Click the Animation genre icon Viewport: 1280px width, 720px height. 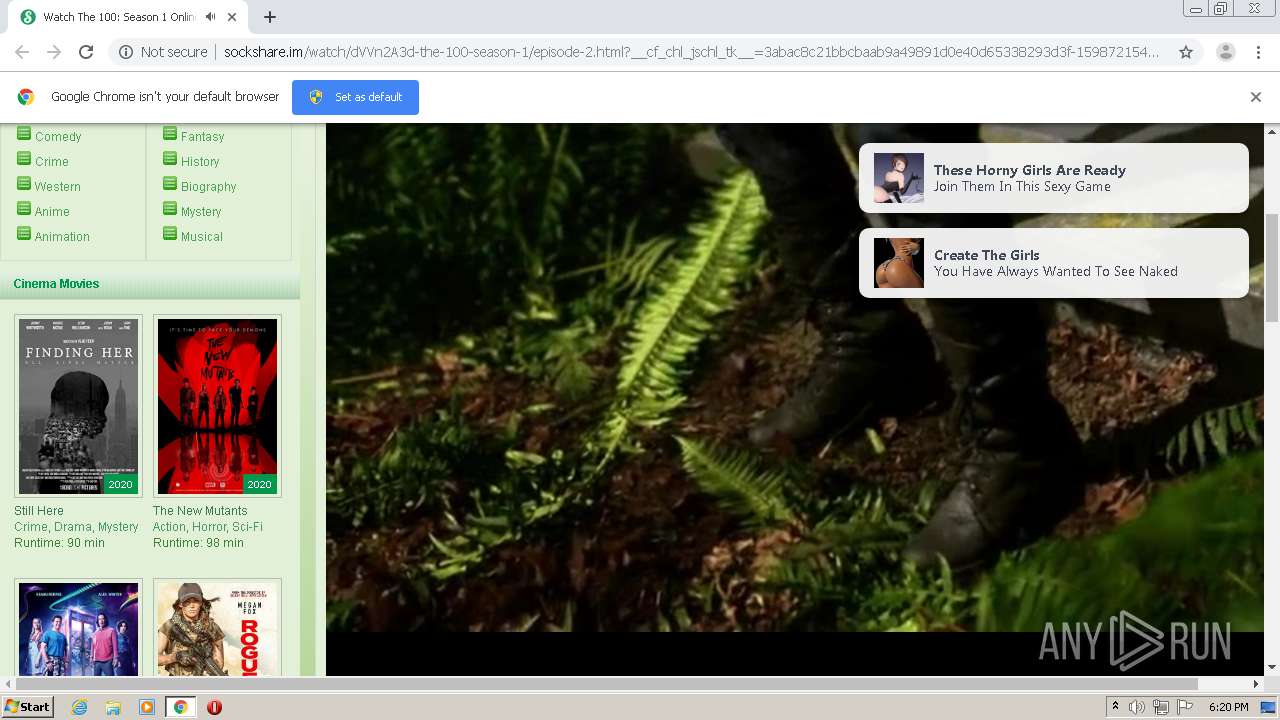tap(24, 233)
